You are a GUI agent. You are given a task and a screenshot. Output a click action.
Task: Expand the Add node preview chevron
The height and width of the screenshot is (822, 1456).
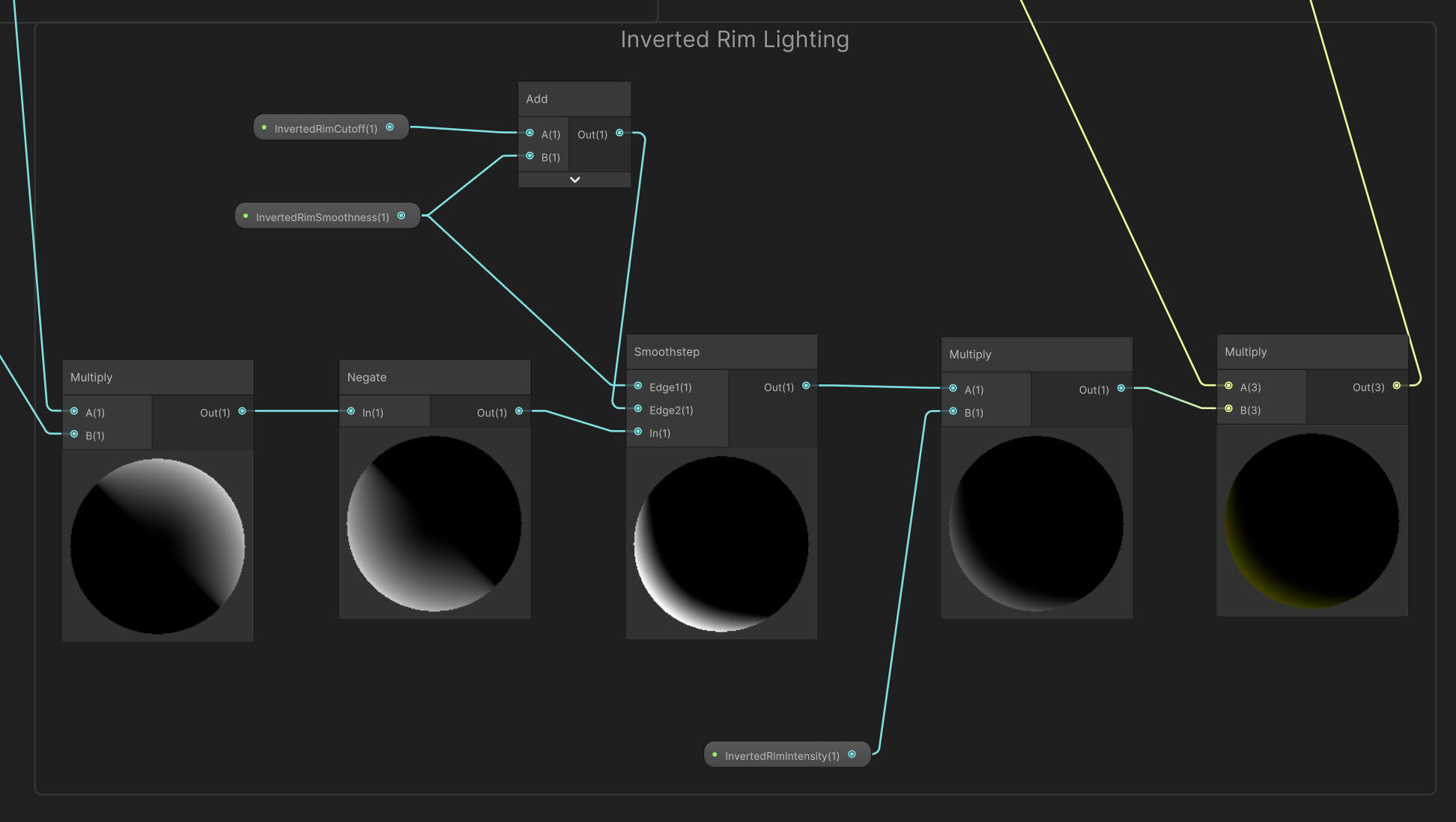(x=574, y=180)
